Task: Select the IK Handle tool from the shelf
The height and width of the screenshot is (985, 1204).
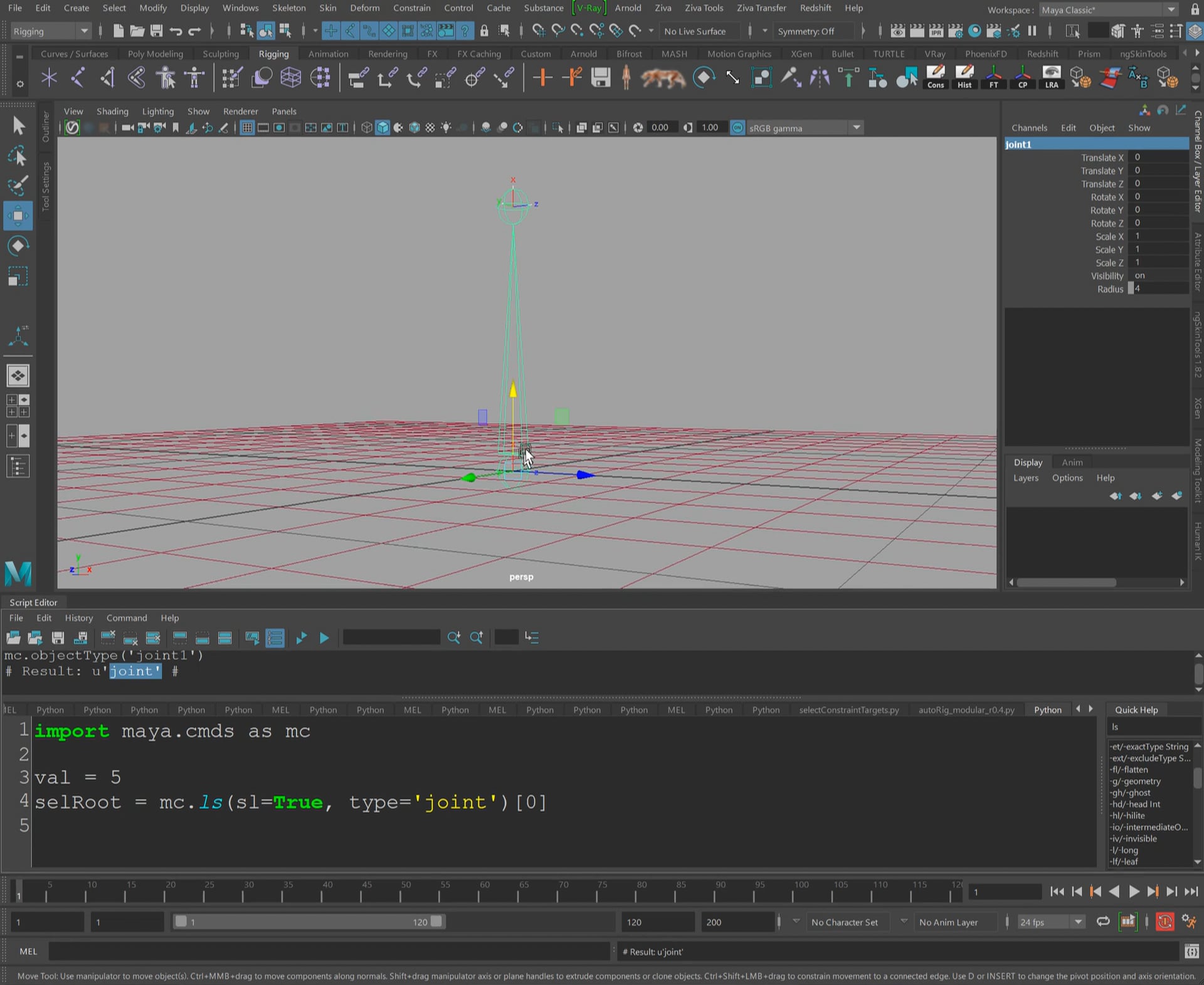Action: pos(78,78)
